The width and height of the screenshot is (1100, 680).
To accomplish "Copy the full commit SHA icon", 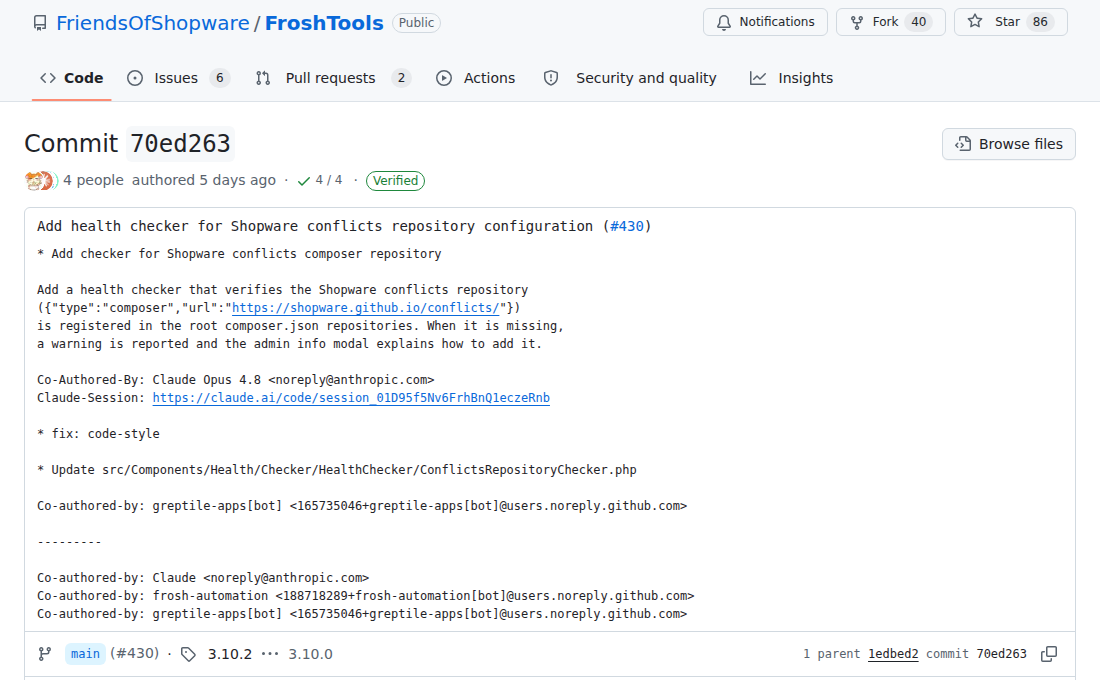I will coord(1049,654).
